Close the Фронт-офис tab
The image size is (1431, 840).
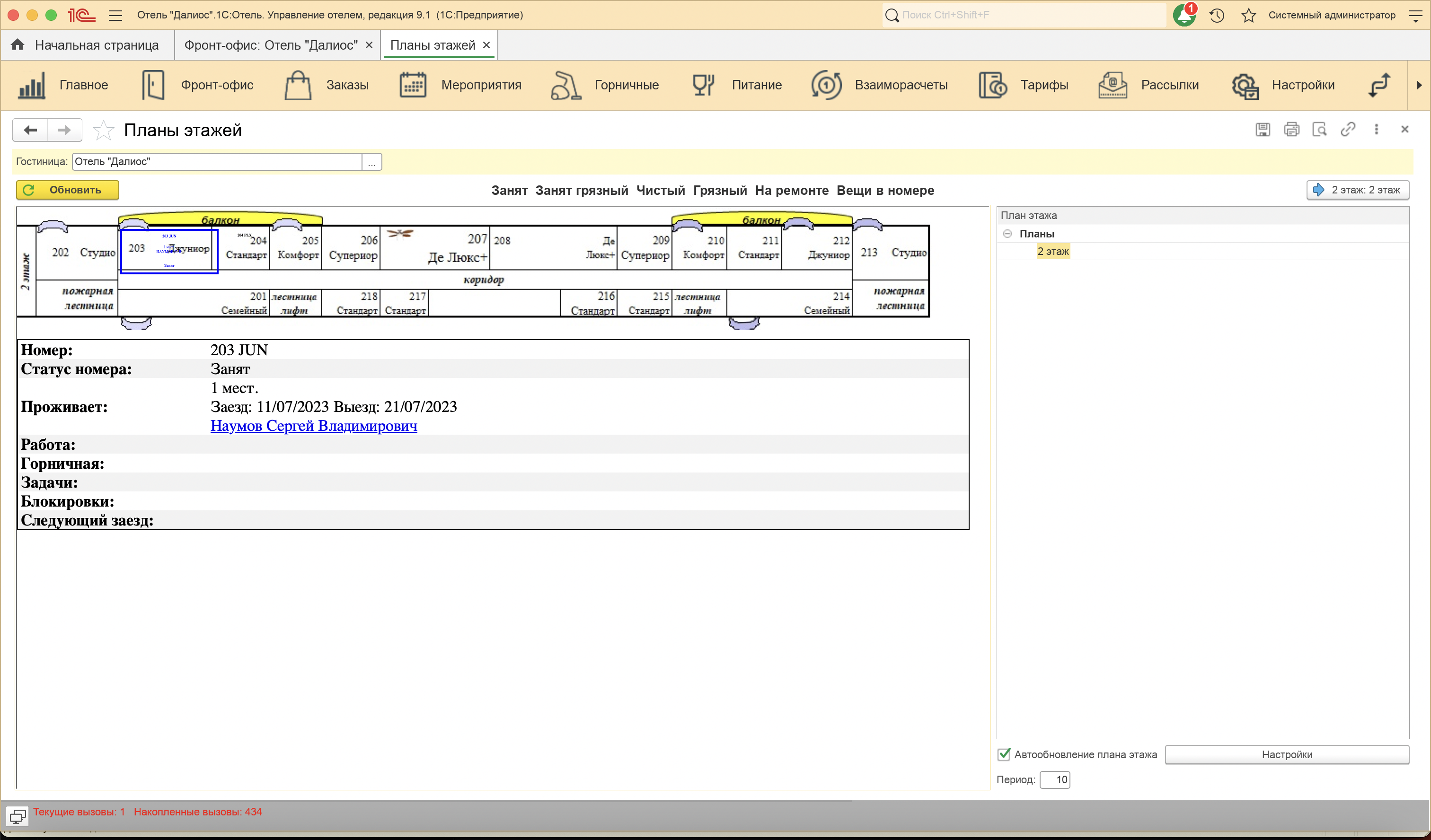click(369, 45)
